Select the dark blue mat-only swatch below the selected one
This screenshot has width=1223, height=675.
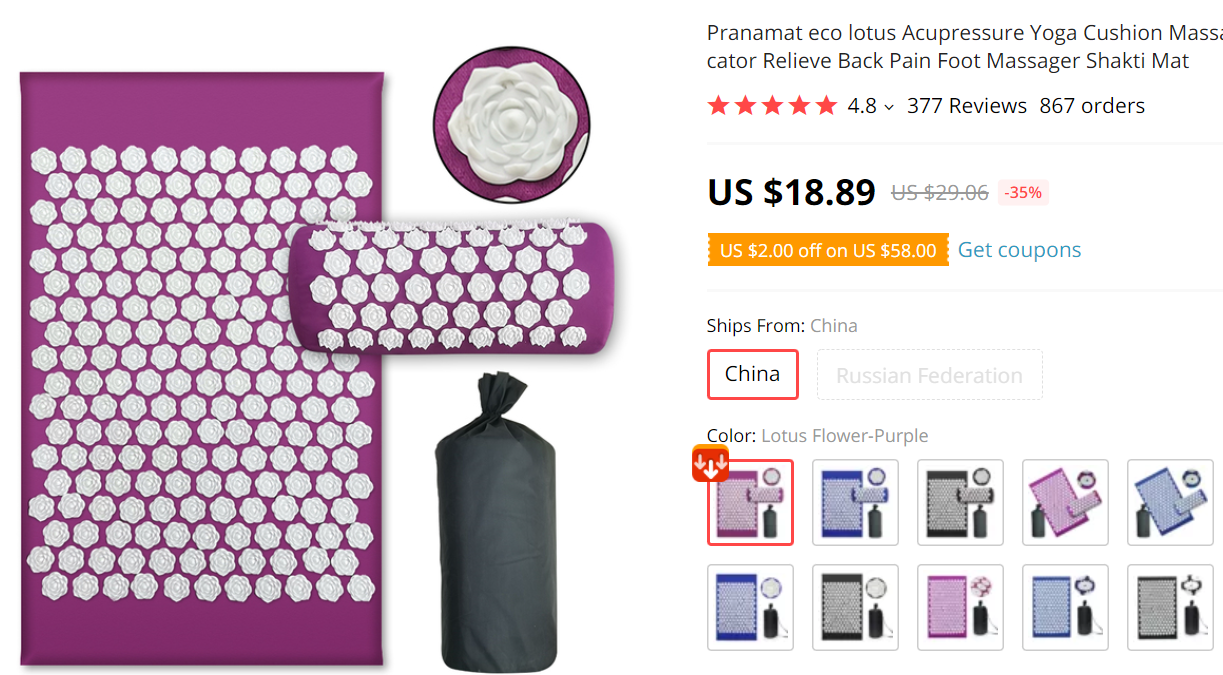751,607
